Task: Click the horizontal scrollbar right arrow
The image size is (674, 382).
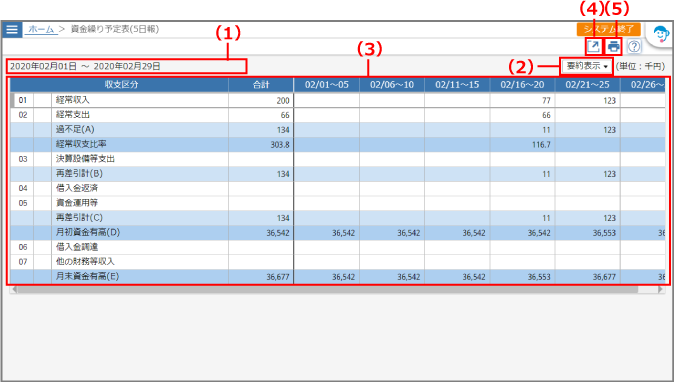Action: 661,290
